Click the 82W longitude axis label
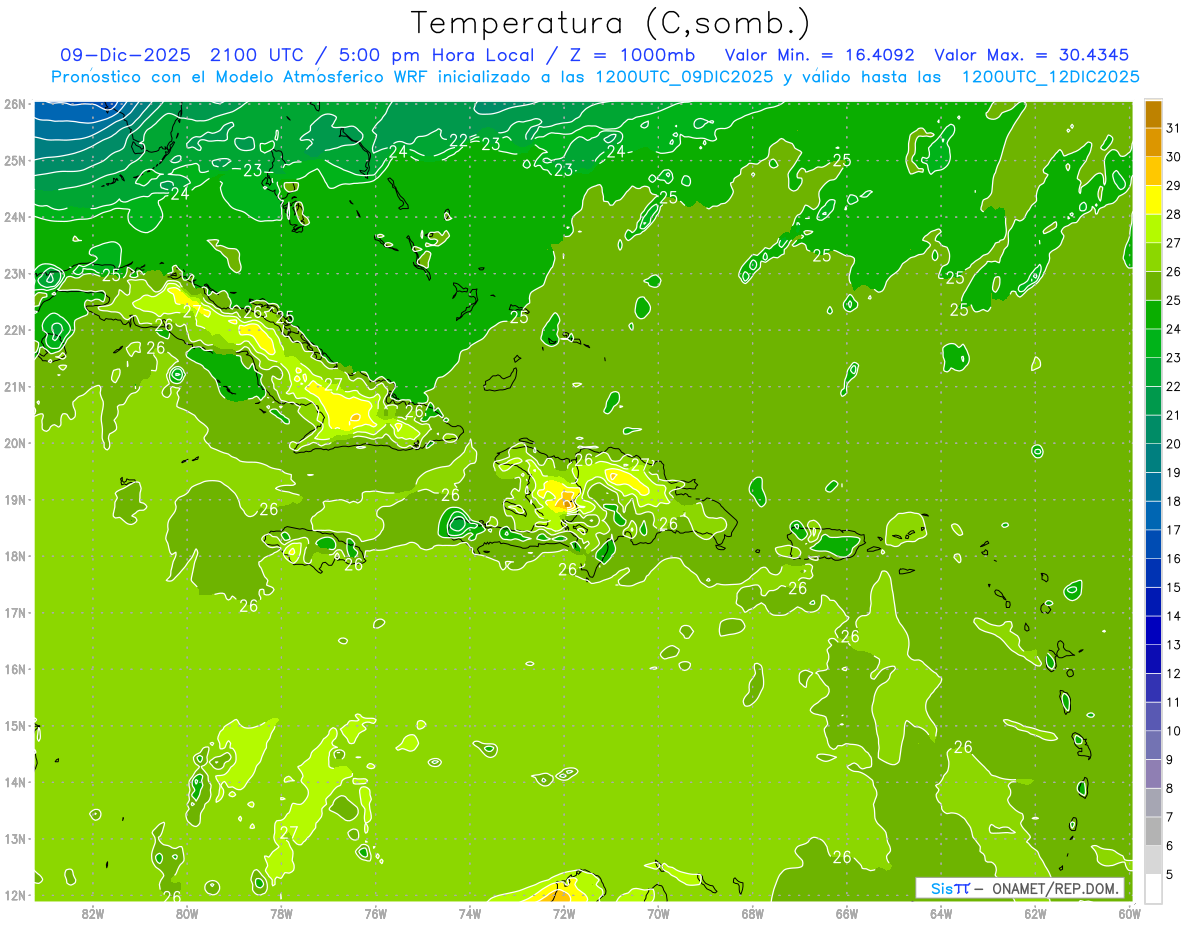Image resolution: width=1200 pixels, height=927 pixels. pos(93,913)
